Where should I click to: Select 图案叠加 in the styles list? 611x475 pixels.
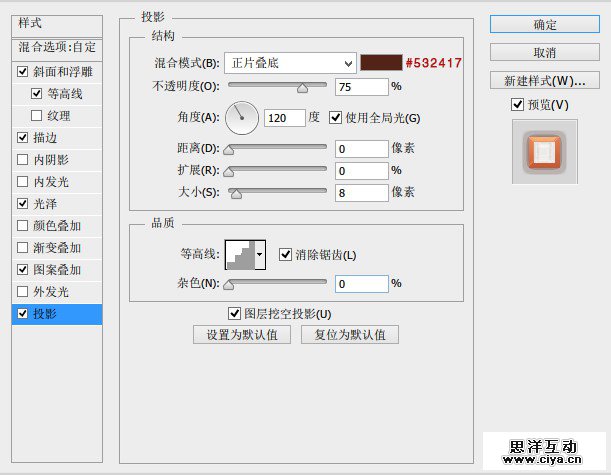(x=57, y=270)
